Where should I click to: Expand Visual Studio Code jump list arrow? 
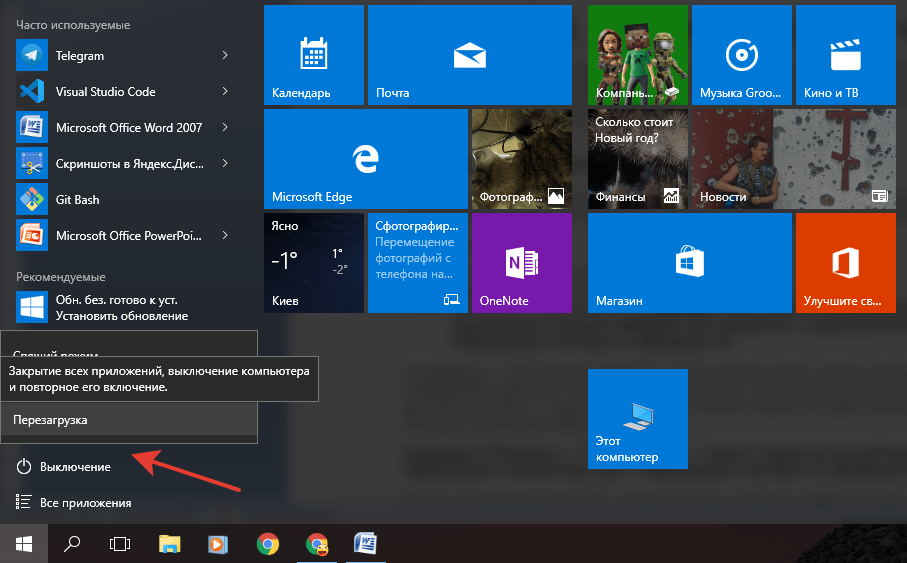[225, 91]
